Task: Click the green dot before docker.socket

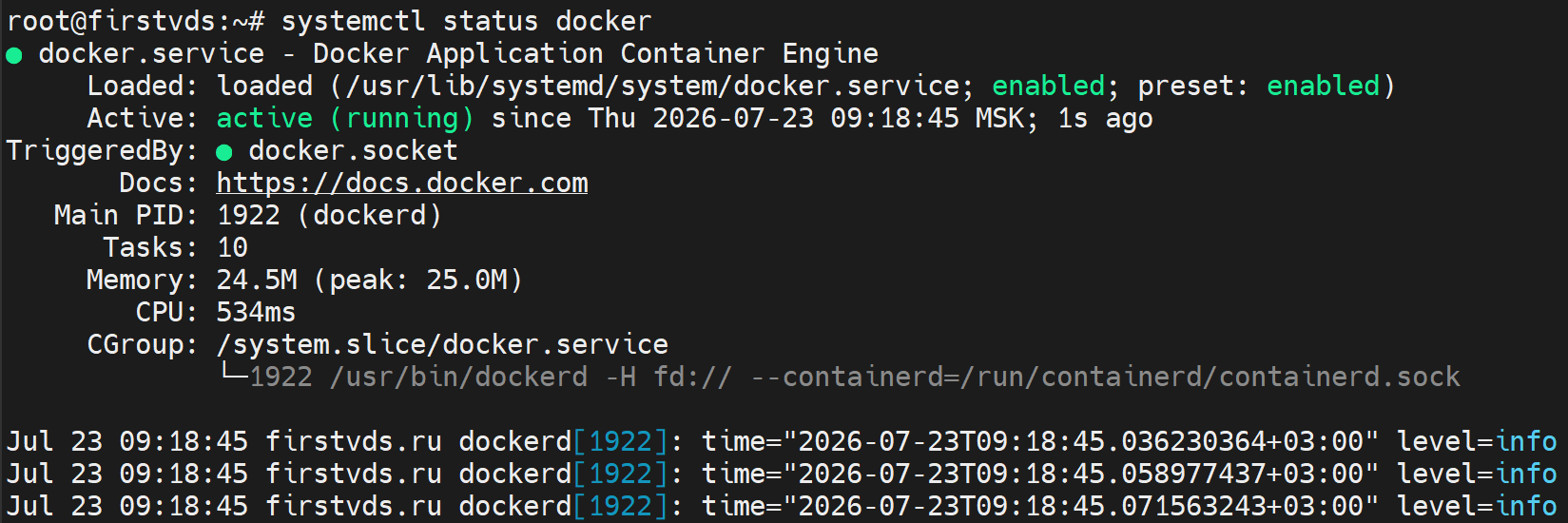Action: [x=224, y=152]
